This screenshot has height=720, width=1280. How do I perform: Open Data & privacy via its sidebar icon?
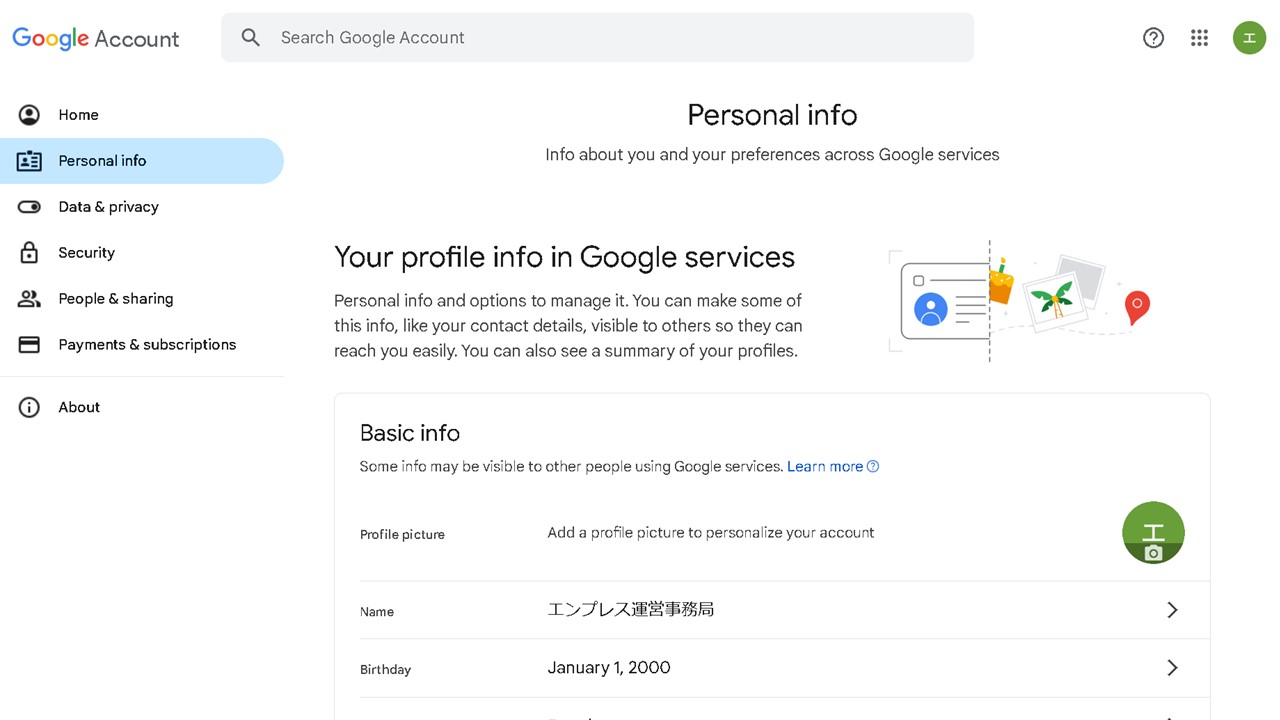click(29, 206)
